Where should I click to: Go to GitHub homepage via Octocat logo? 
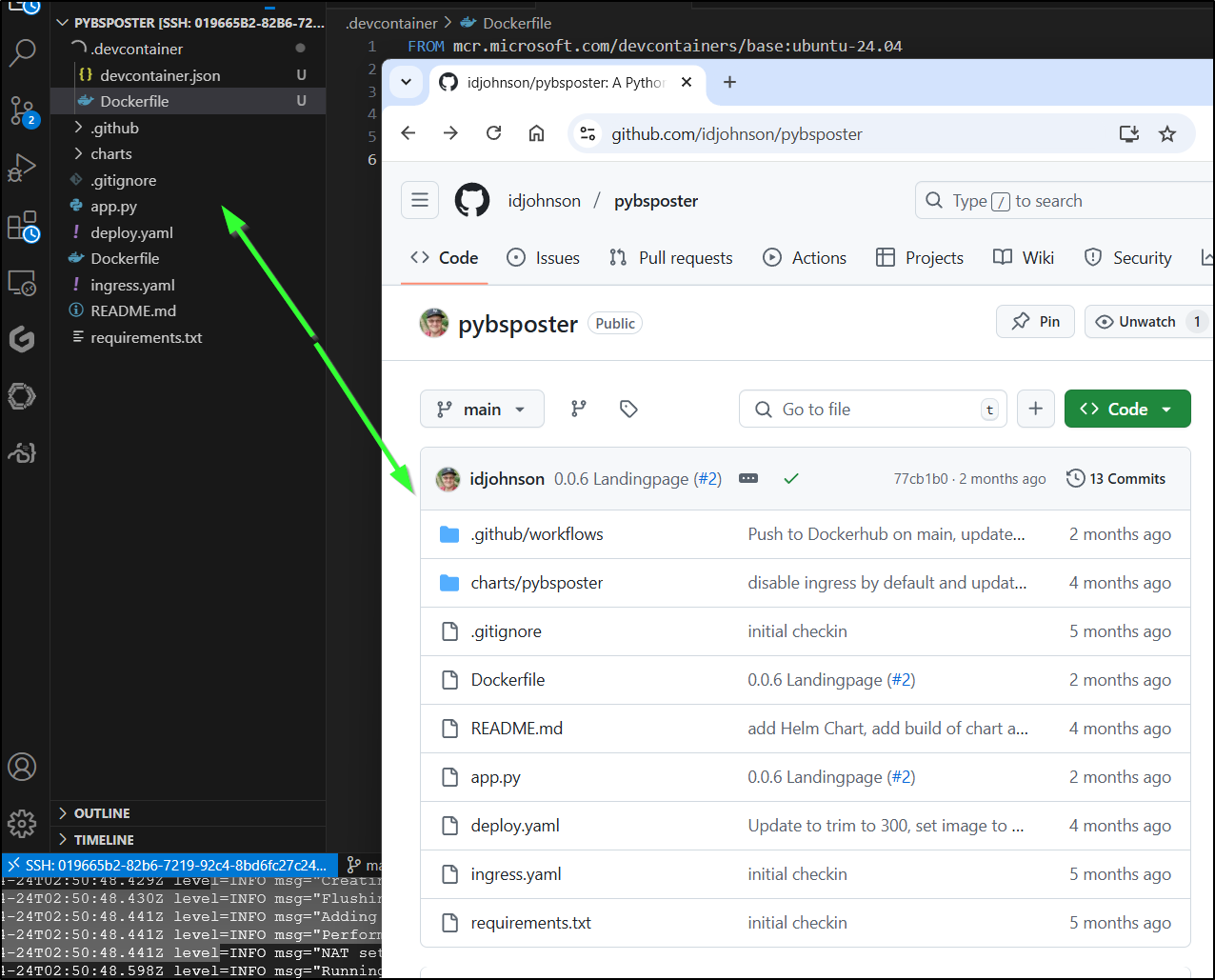point(472,201)
